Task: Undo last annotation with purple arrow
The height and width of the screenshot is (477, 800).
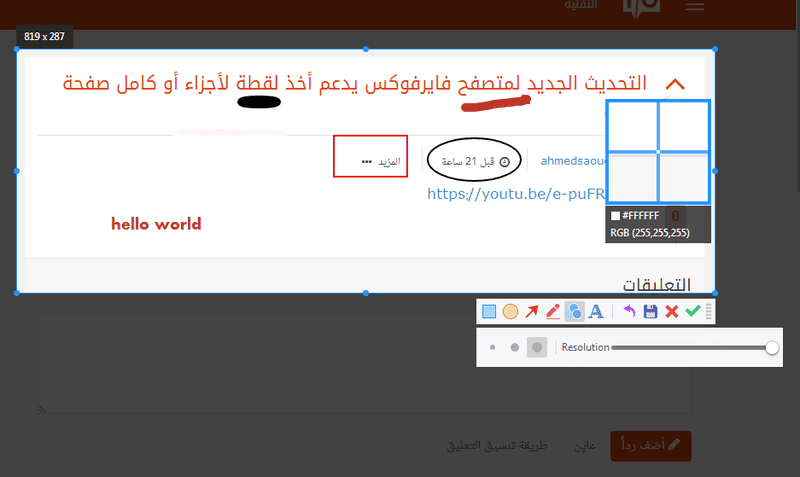Action: pyautogui.click(x=629, y=311)
